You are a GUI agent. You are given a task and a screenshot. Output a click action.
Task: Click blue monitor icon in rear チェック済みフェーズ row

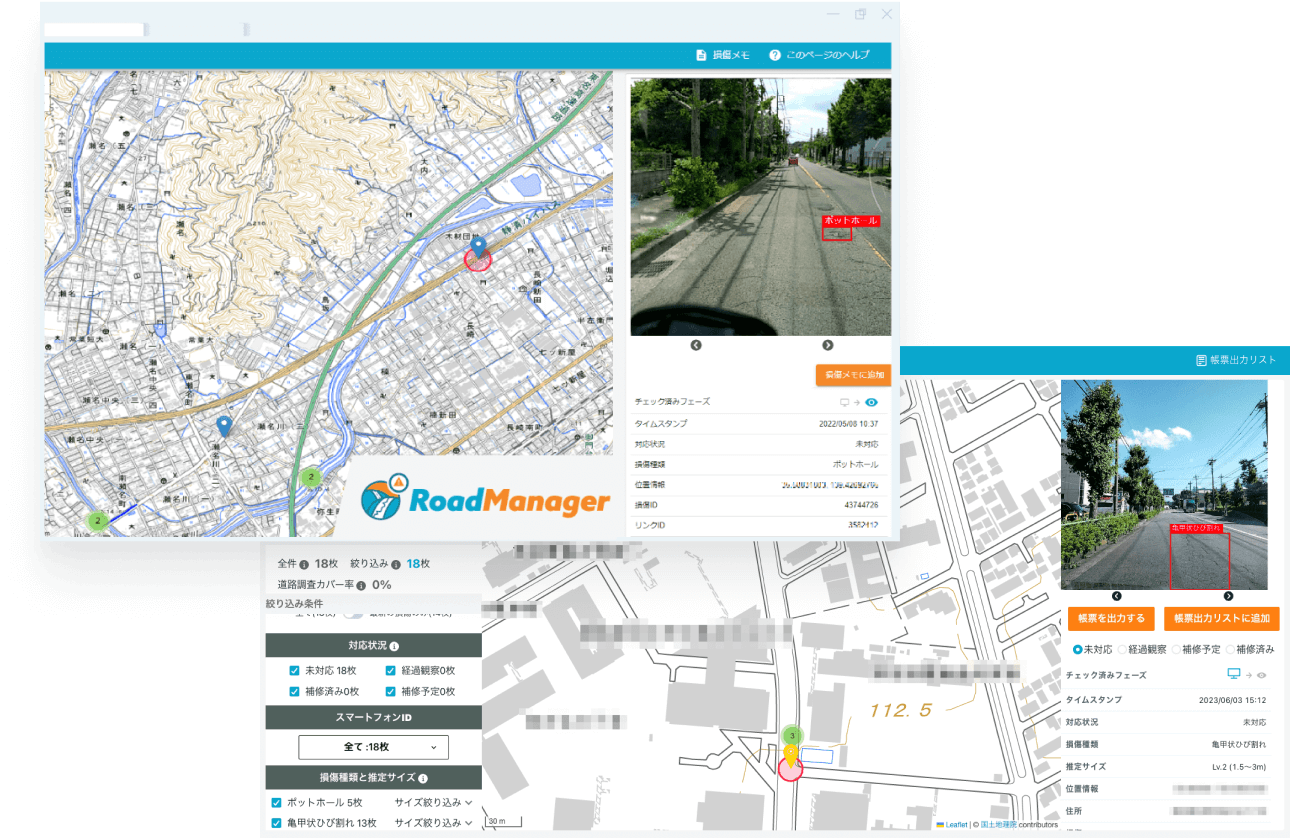(1233, 674)
